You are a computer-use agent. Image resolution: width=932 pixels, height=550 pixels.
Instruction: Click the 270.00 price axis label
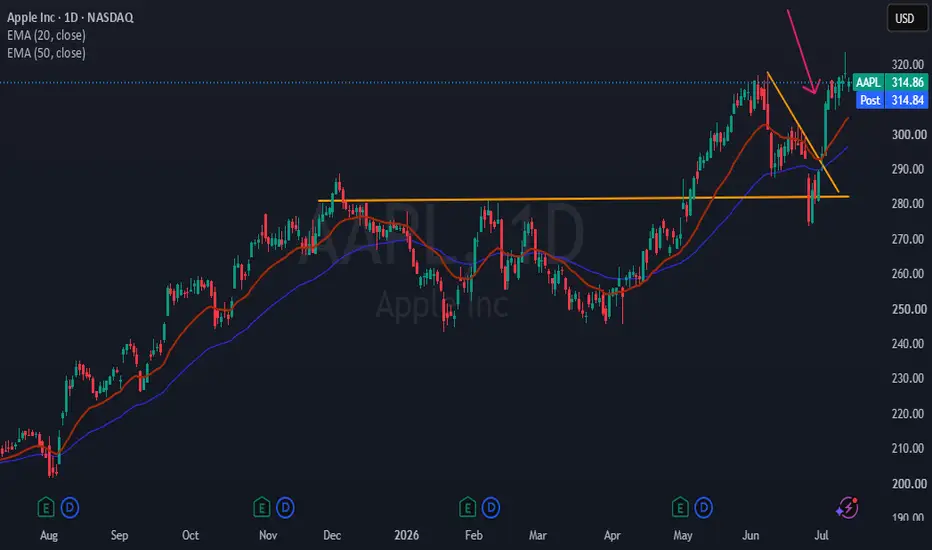(x=908, y=239)
